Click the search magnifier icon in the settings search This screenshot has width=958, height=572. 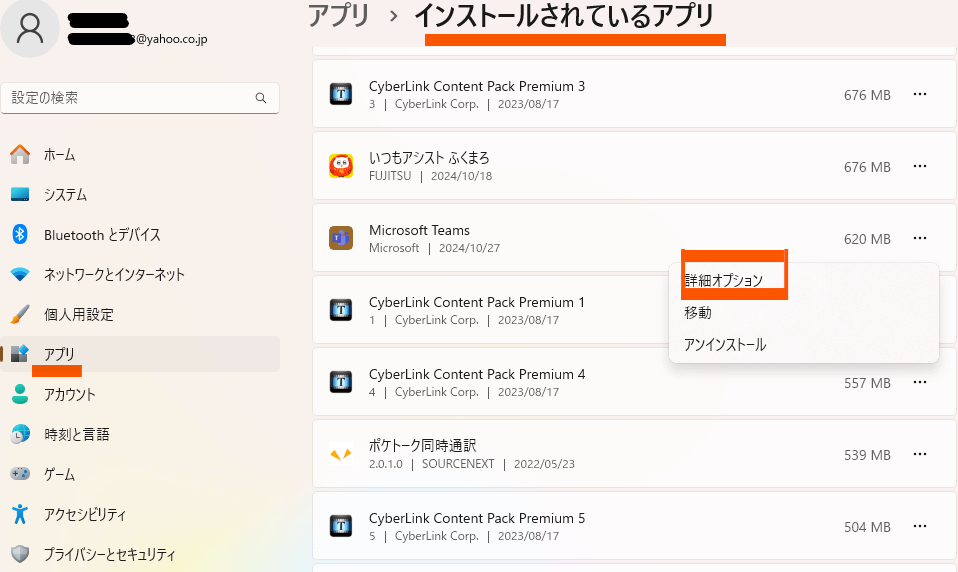coord(261,98)
